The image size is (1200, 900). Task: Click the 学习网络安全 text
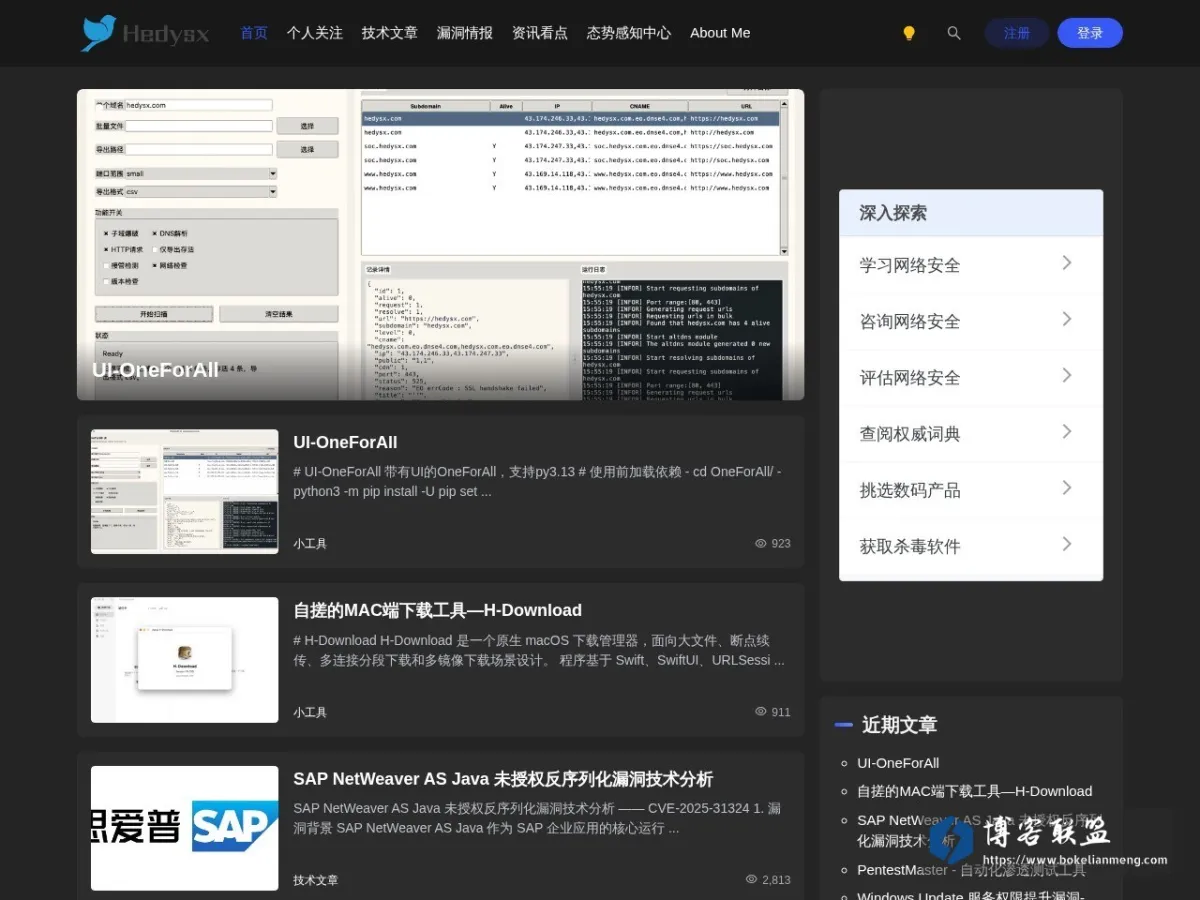pyautogui.click(x=910, y=265)
